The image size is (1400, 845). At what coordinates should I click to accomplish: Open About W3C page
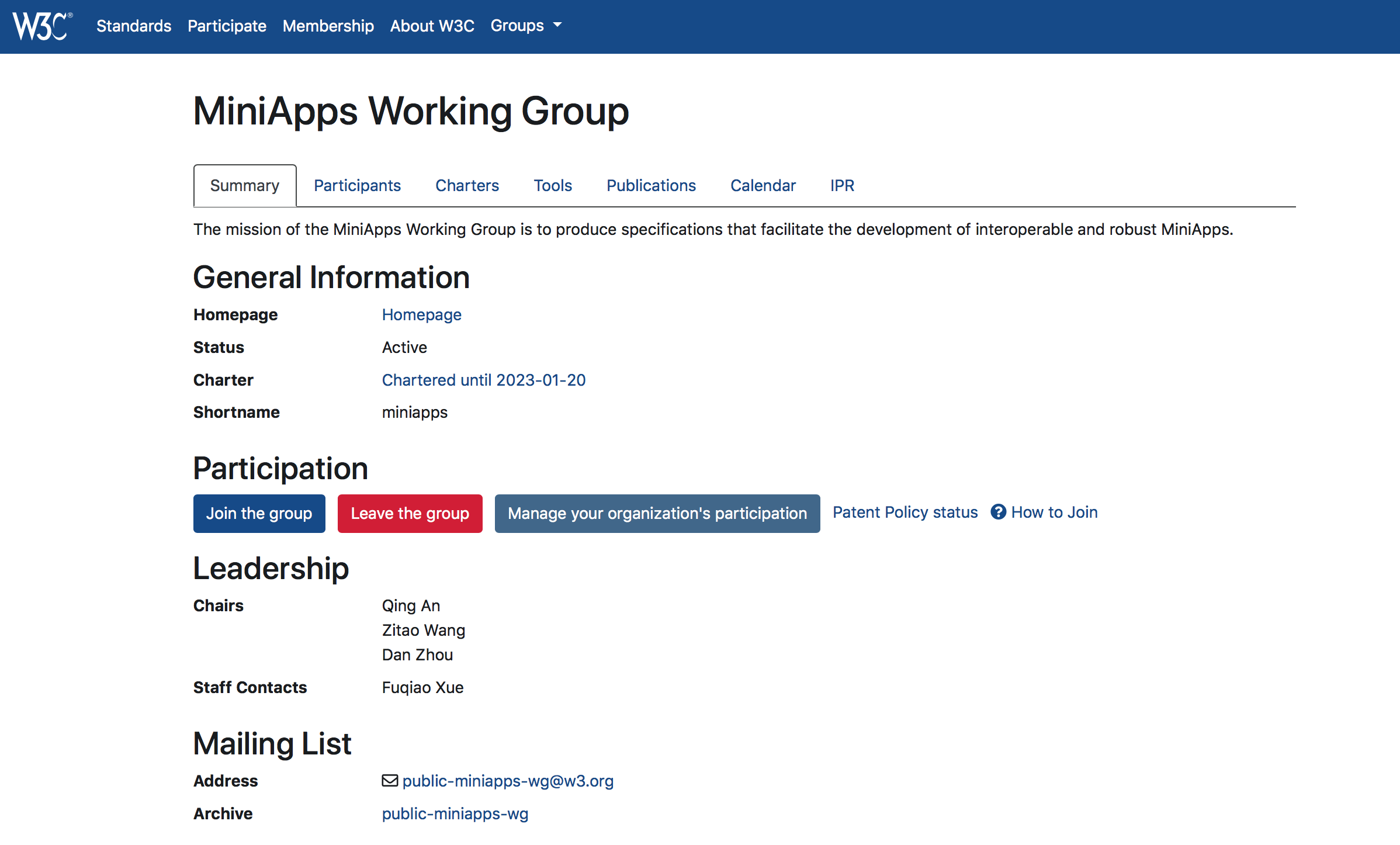pos(432,26)
